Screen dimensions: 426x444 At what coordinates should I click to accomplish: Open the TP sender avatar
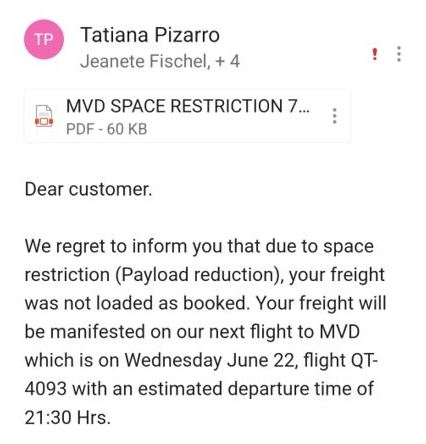tap(44, 40)
